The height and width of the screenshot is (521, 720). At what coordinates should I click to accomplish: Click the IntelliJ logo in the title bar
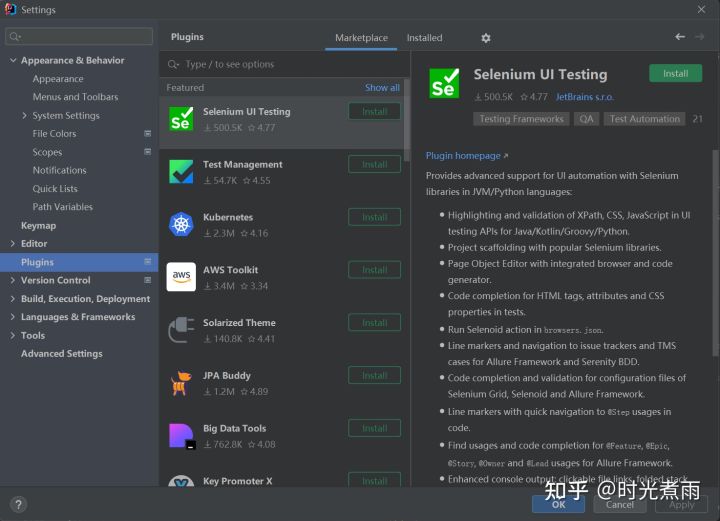click(10, 9)
